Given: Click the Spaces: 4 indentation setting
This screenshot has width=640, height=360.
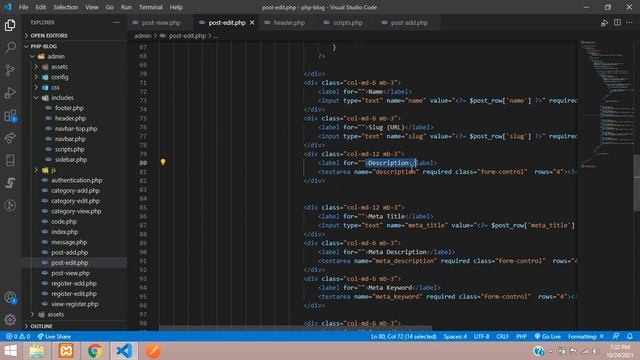Looking at the screenshot, I should (x=455, y=336).
